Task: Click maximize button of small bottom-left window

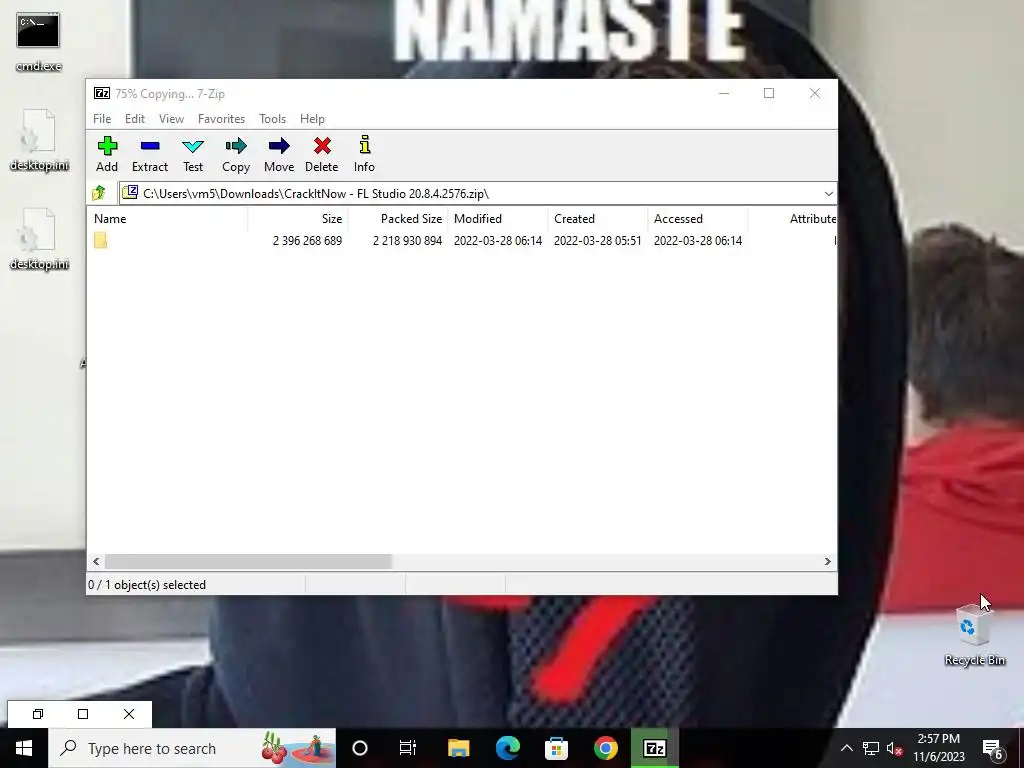Action: pos(83,714)
